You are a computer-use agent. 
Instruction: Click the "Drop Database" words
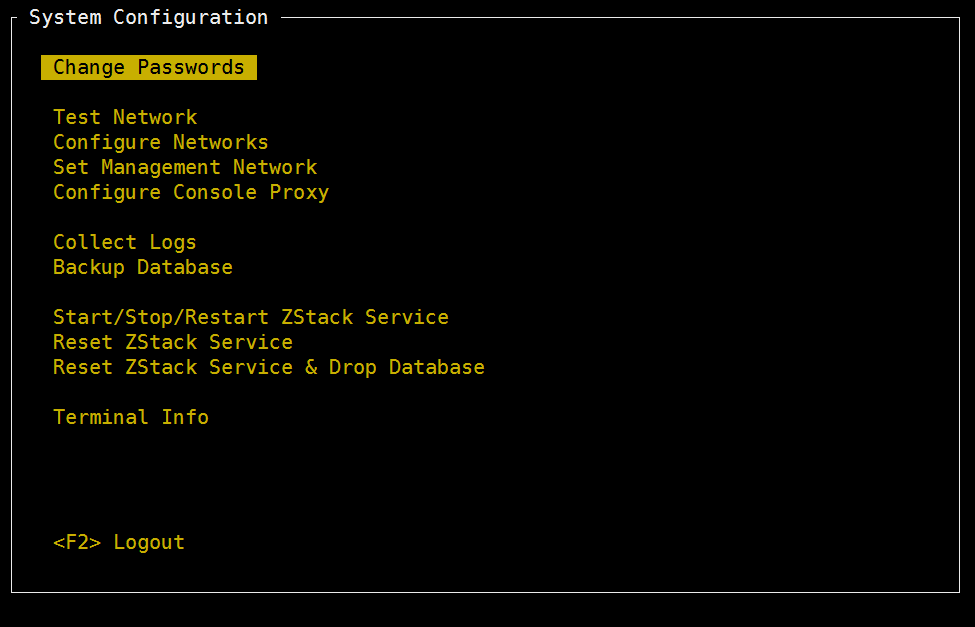[407, 367]
